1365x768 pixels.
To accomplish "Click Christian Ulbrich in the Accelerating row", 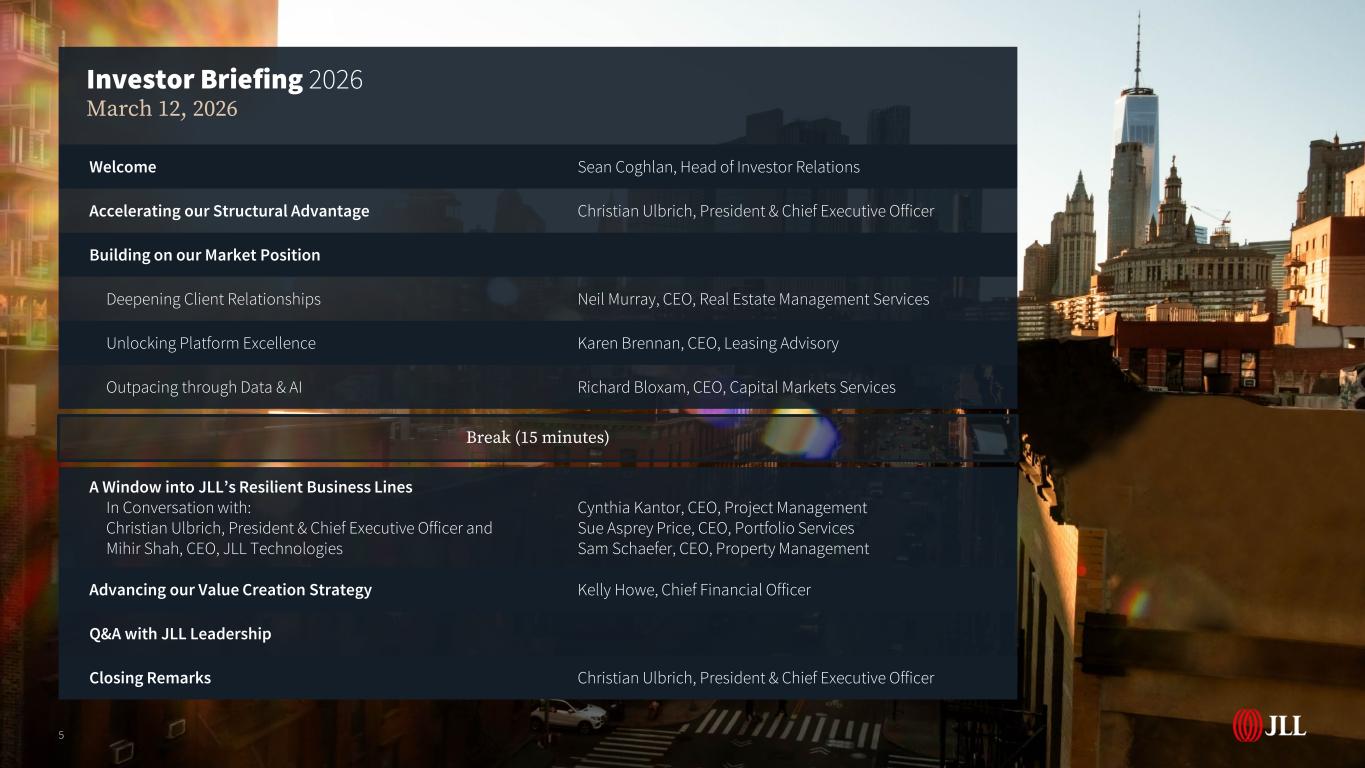I will (x=756, y=211).
